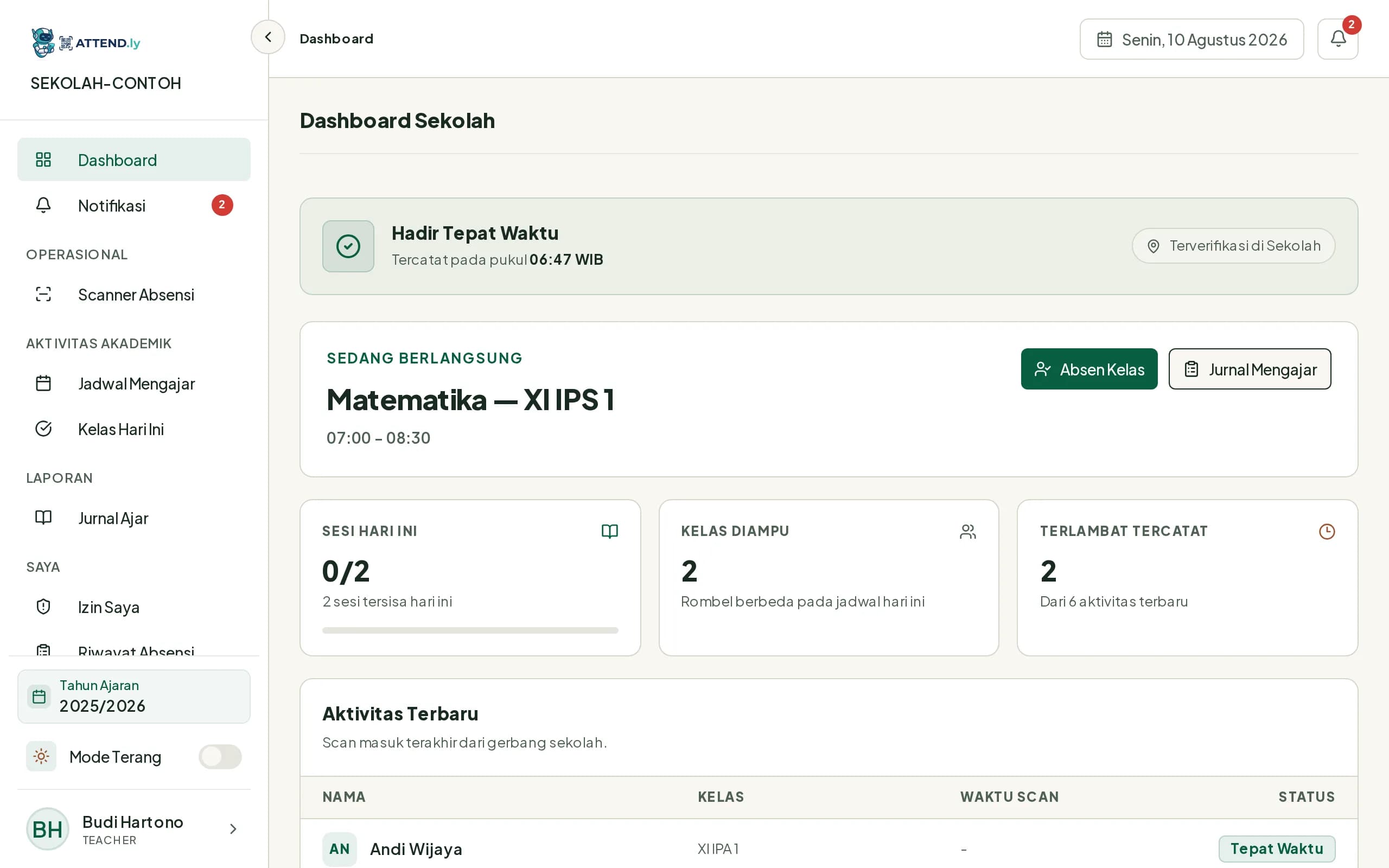Go to Dashboard in the sidebar
Screen dimensions: 1389x868
click(x=133, y=159)
